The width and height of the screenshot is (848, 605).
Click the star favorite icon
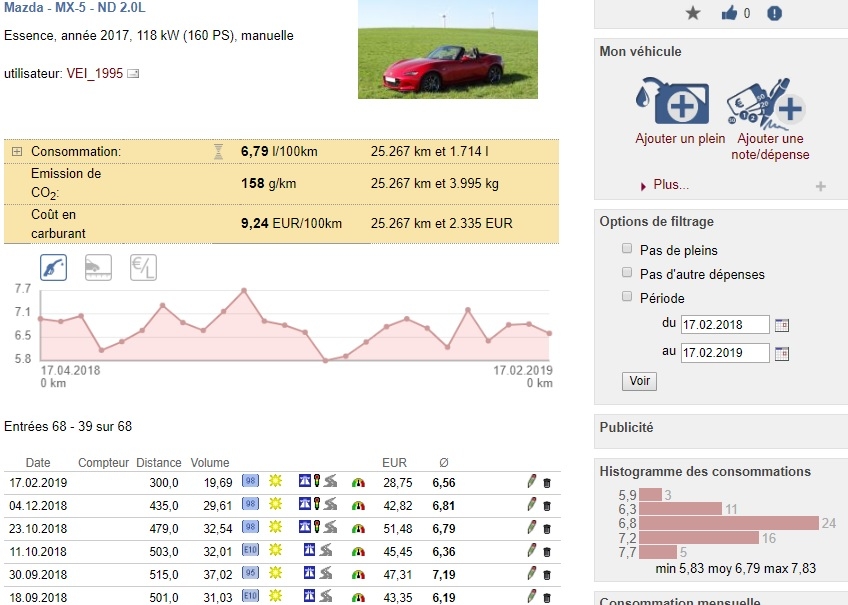click(x=693, y=13)
